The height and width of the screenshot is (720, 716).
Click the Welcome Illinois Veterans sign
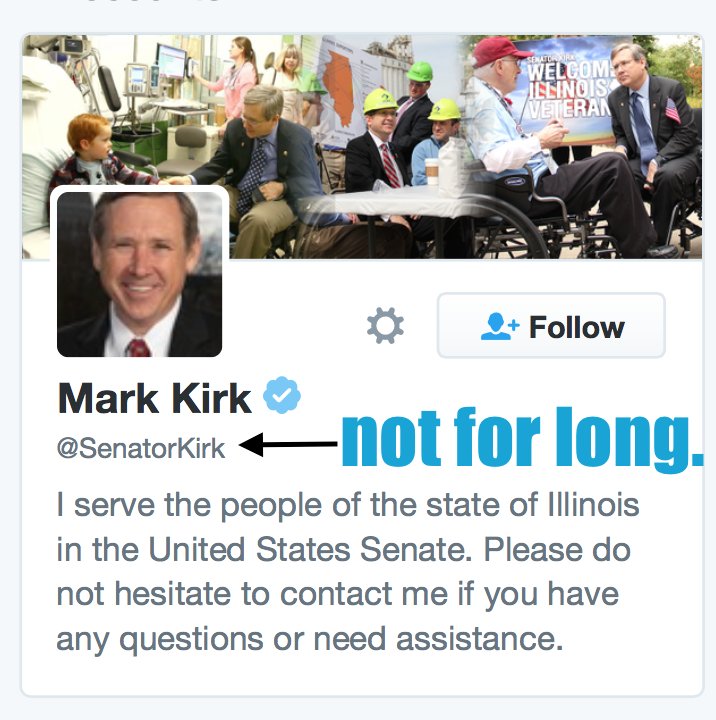[569, 87]
